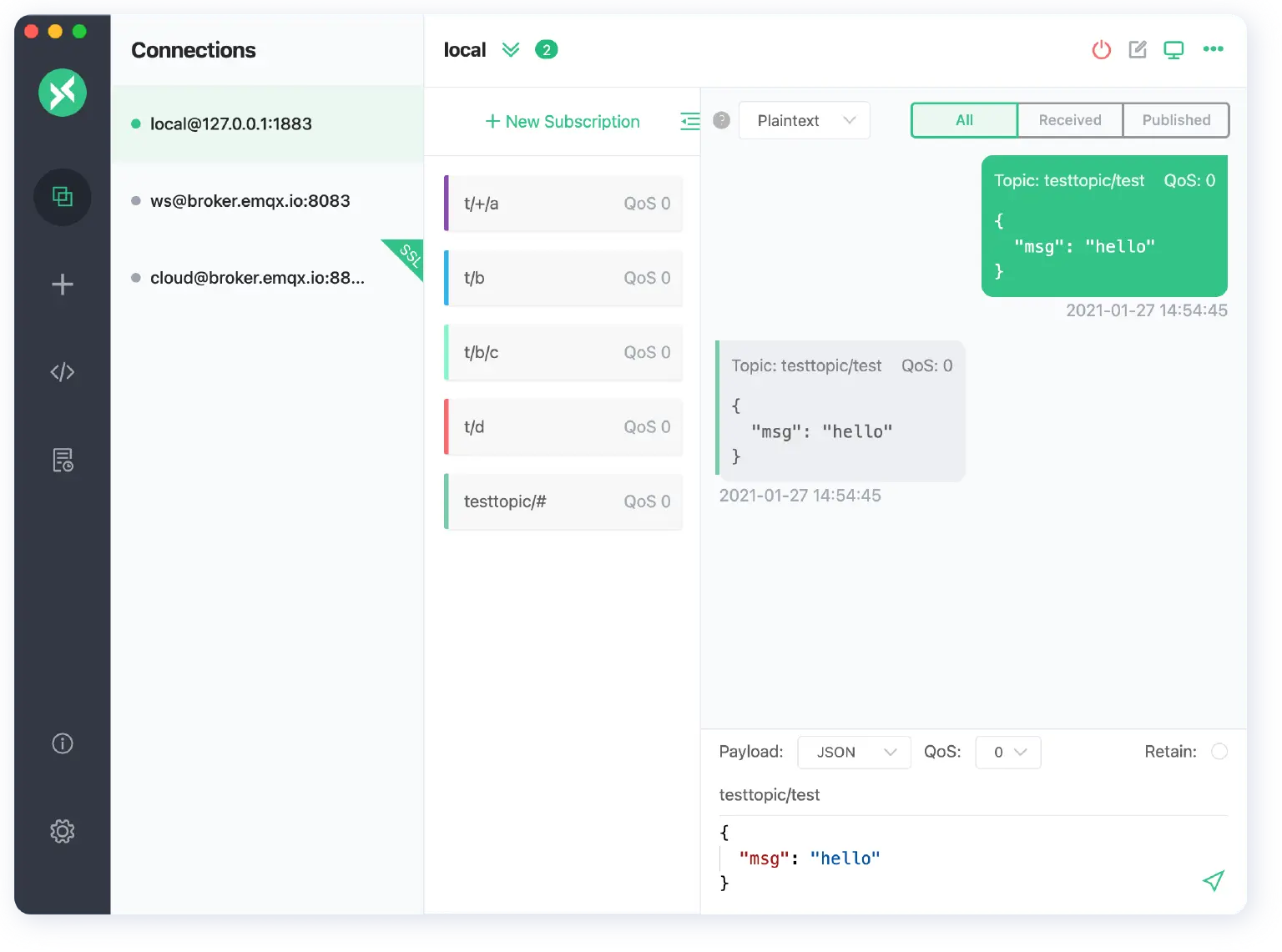Open the QoS level dropdown

pos(1007,752)
